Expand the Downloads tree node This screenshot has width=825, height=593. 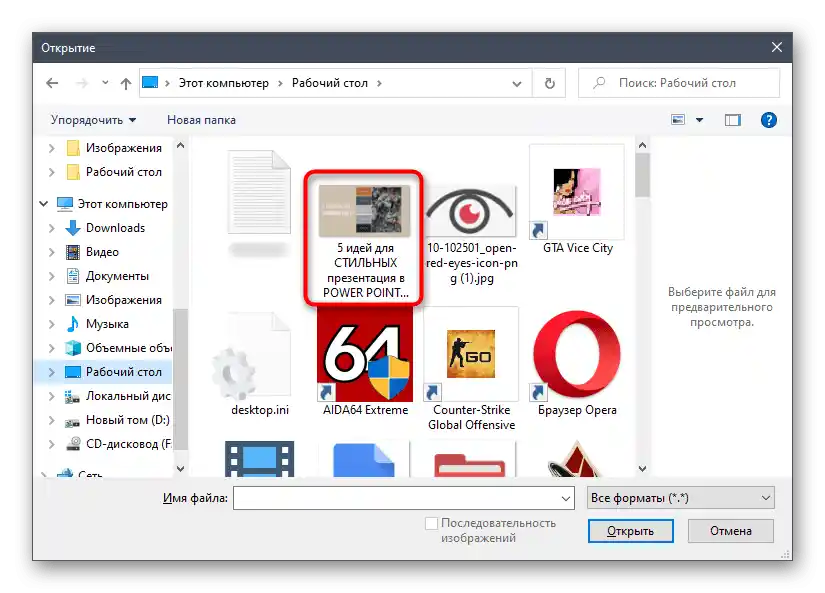coord(52,228)
